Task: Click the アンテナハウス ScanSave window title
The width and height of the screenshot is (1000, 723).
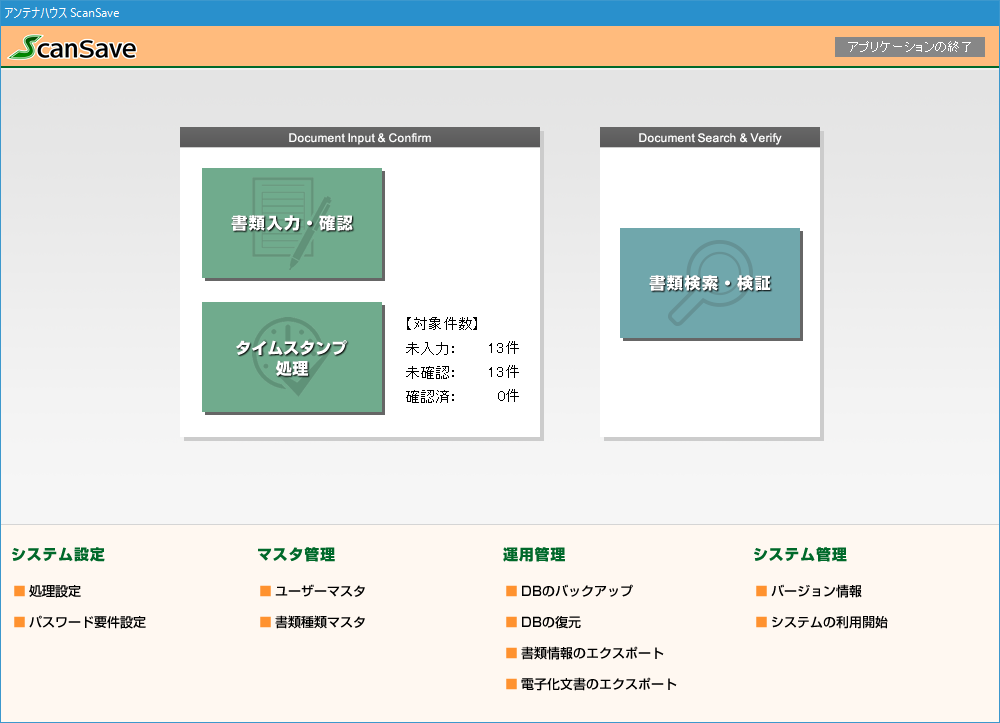Action: pos(62,13)
